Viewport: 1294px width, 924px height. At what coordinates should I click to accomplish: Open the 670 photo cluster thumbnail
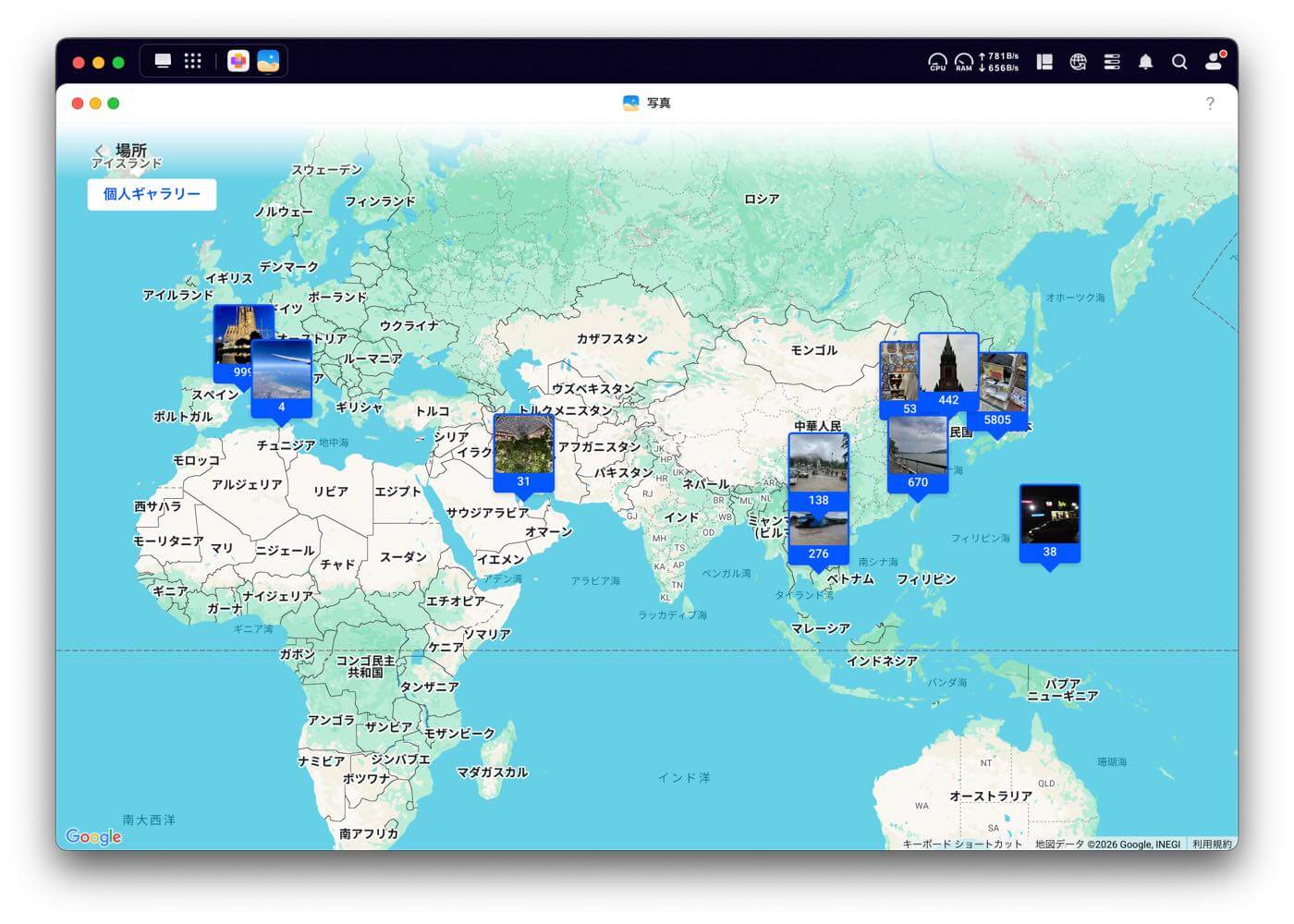click(x=917, y=453)
